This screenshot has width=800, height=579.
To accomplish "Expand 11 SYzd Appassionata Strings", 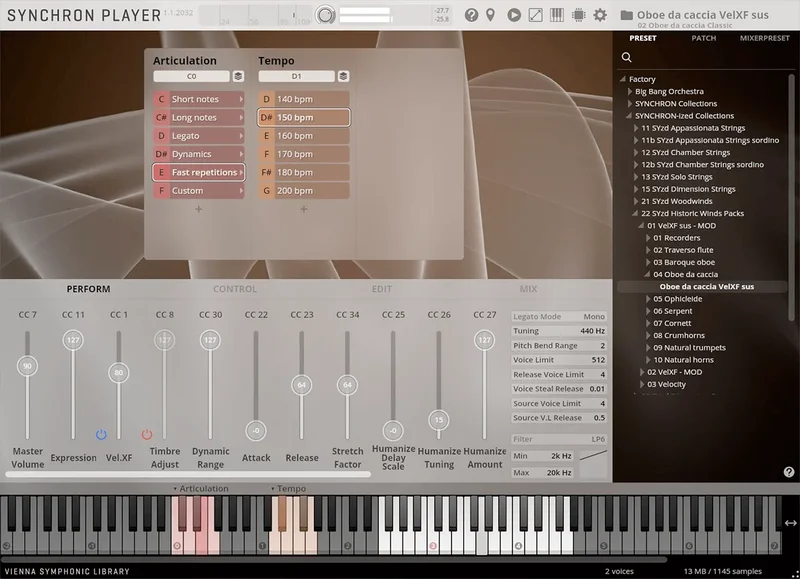I will pyautogui.click(x=636, y=128).
